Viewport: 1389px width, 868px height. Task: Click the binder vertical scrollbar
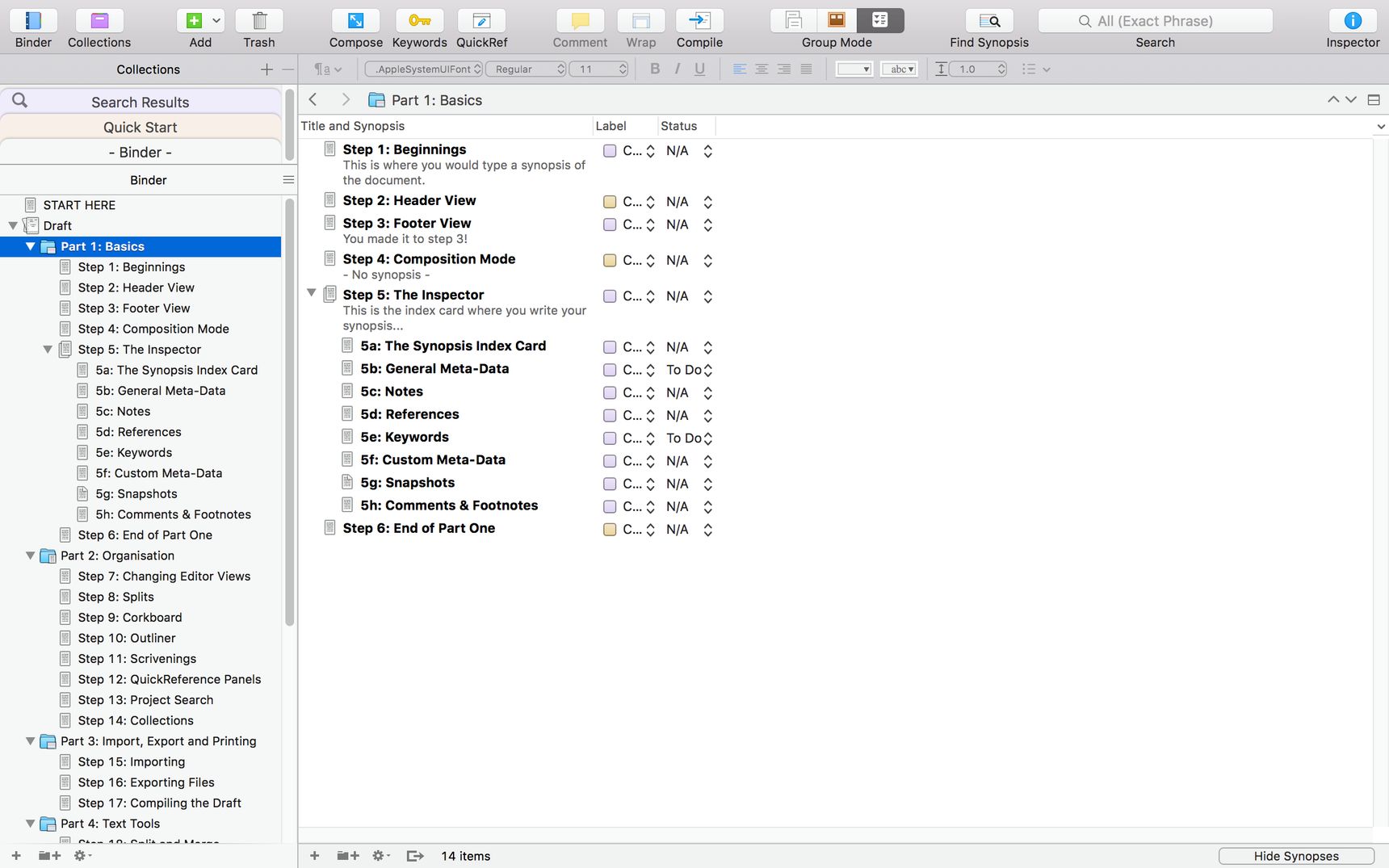tap(289, 413)
